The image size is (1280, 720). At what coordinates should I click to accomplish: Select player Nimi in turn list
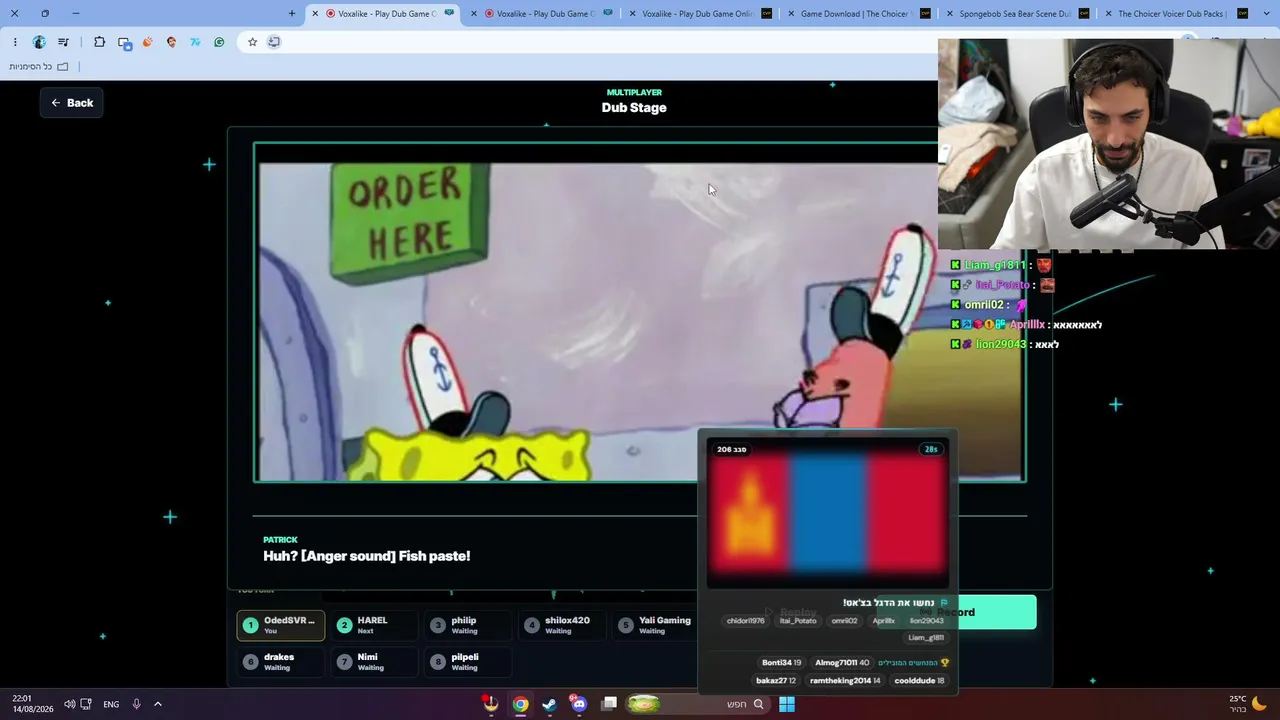click(x=374, y=662)
